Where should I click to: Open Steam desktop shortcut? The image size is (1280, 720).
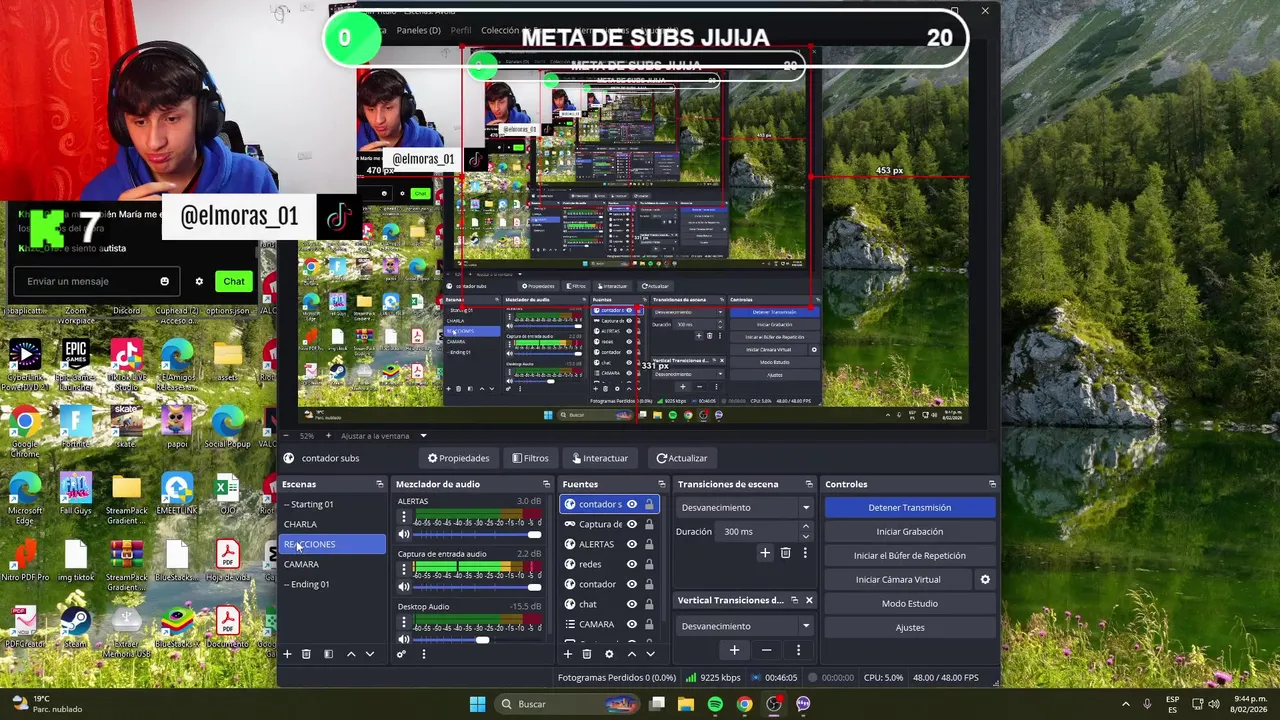point(75,627)
